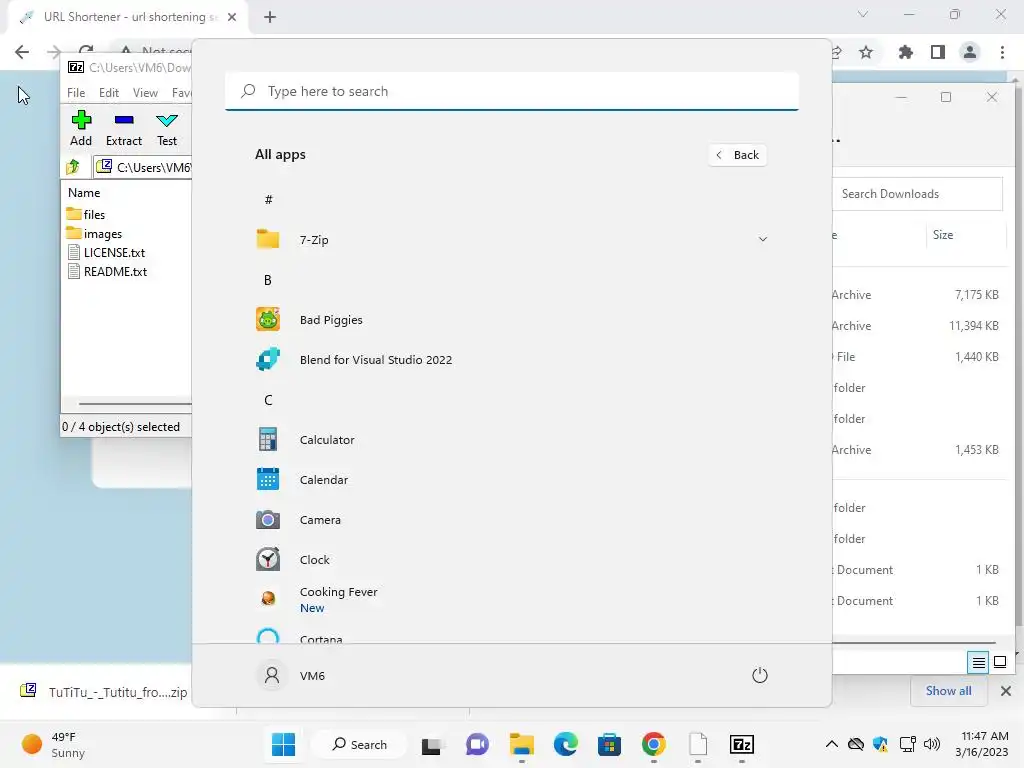Open Microsoft Store from taskbar
Image resolution: width=1024 pixels, height=768 pixels.
(x=609, y=744)
